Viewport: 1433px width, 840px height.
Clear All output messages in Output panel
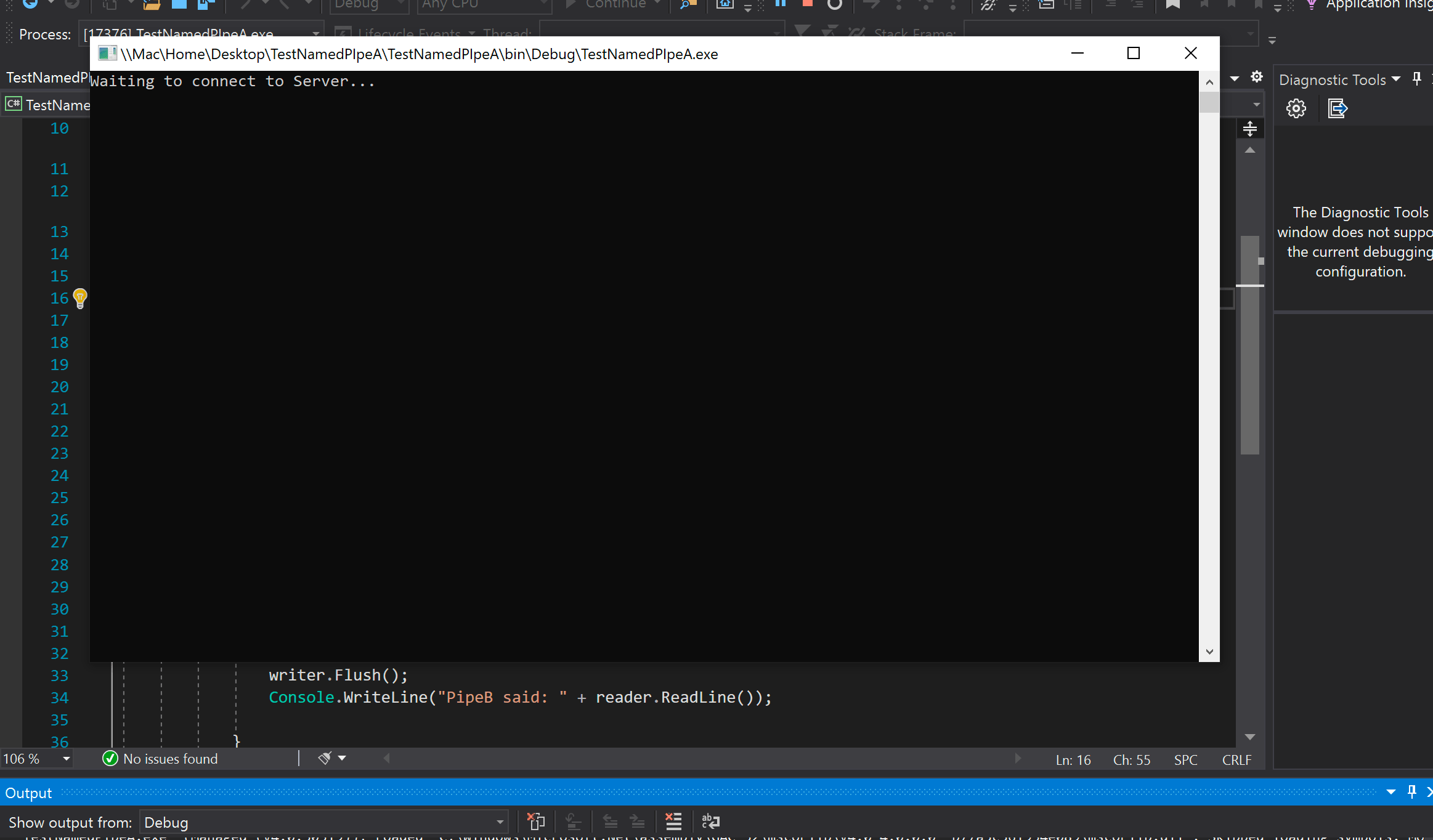tap(673, 822)
